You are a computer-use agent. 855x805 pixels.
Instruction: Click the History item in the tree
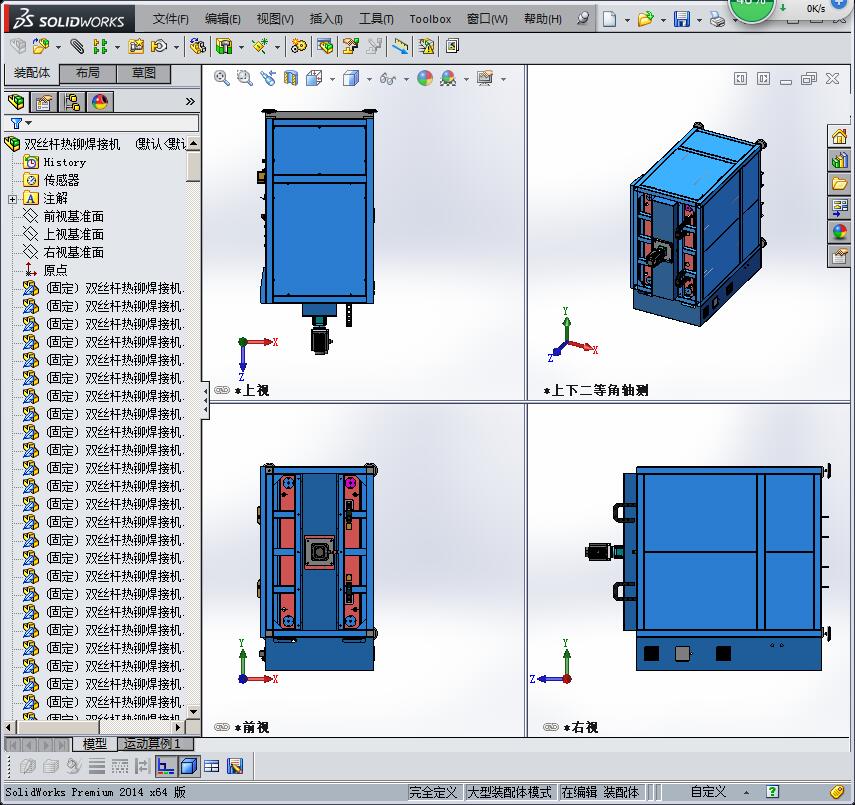[65, 163]
